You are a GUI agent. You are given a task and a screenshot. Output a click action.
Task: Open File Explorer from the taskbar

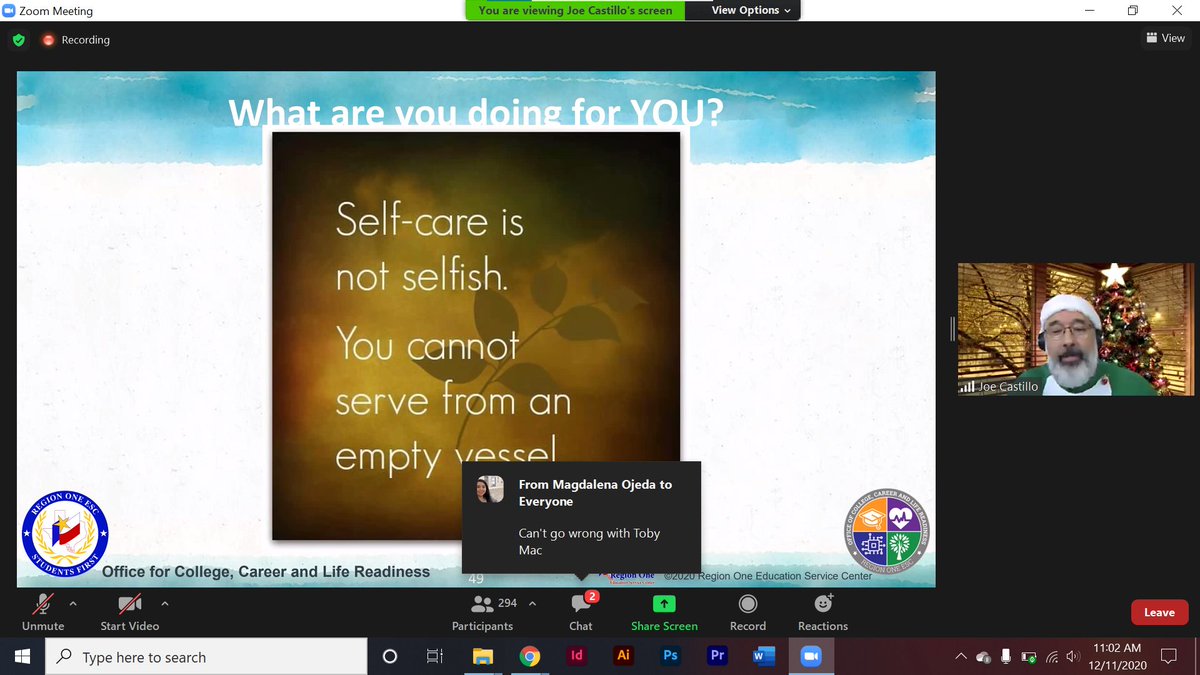pyautogui.click(x=483, y=656)
